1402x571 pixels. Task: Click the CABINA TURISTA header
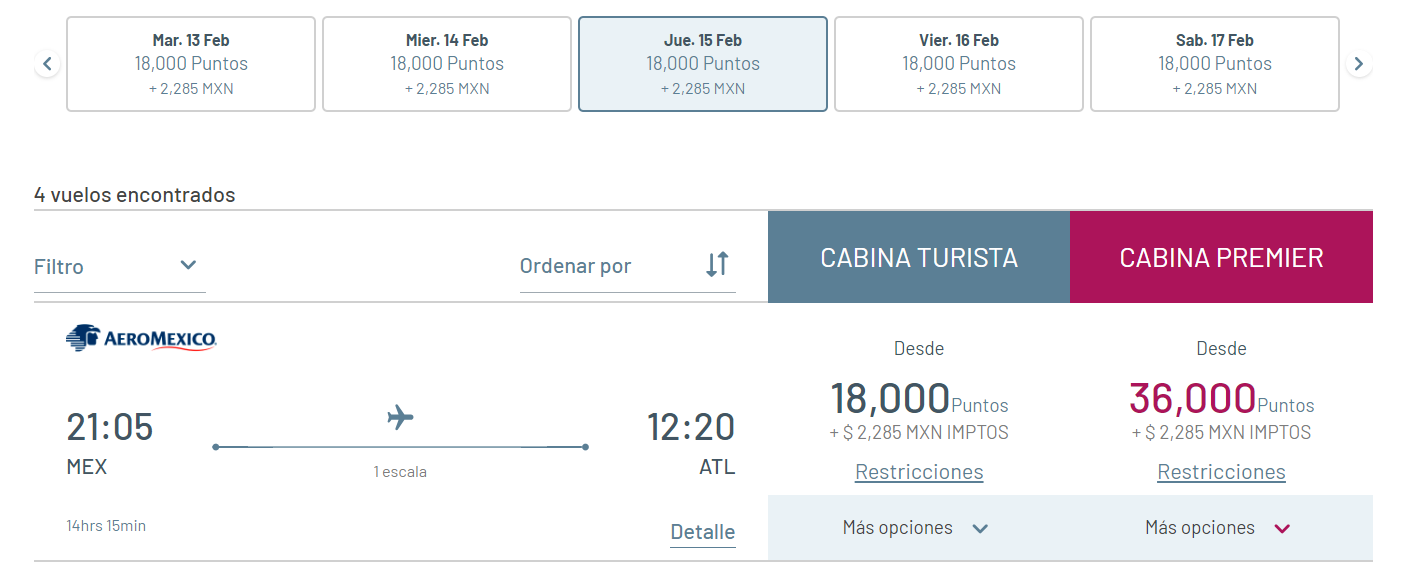(x=919, y=257)
